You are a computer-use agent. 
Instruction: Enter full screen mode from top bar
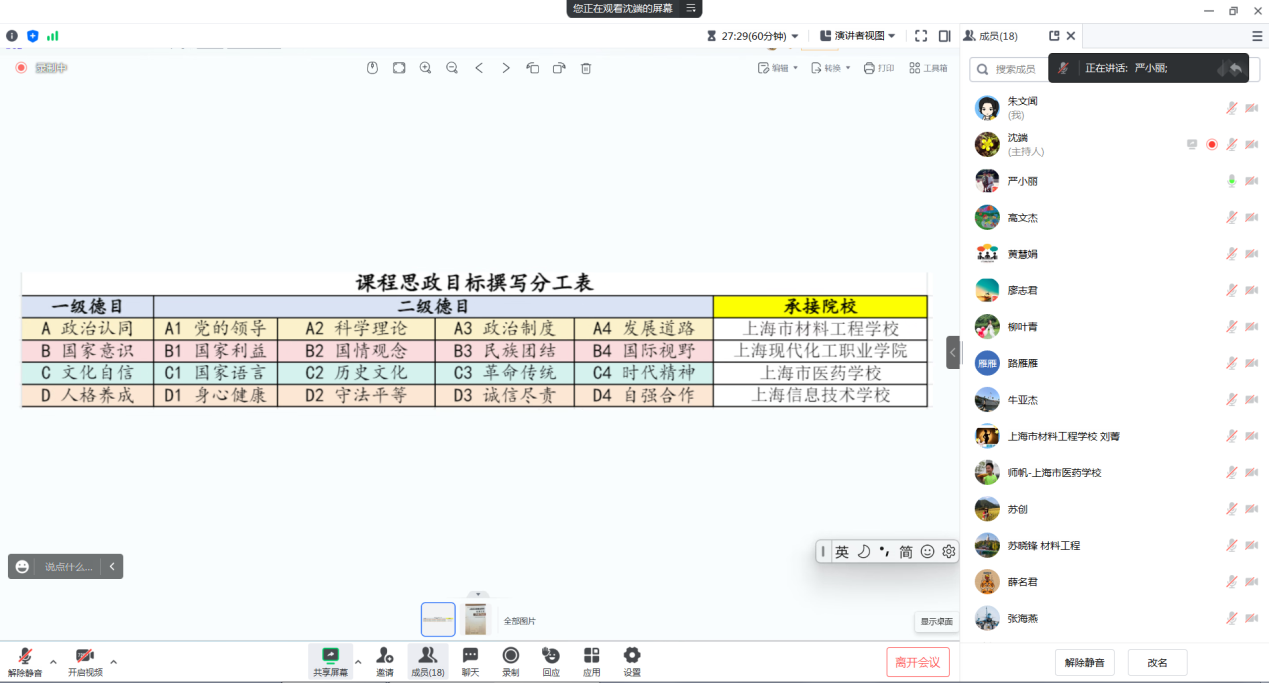[921, 36]
